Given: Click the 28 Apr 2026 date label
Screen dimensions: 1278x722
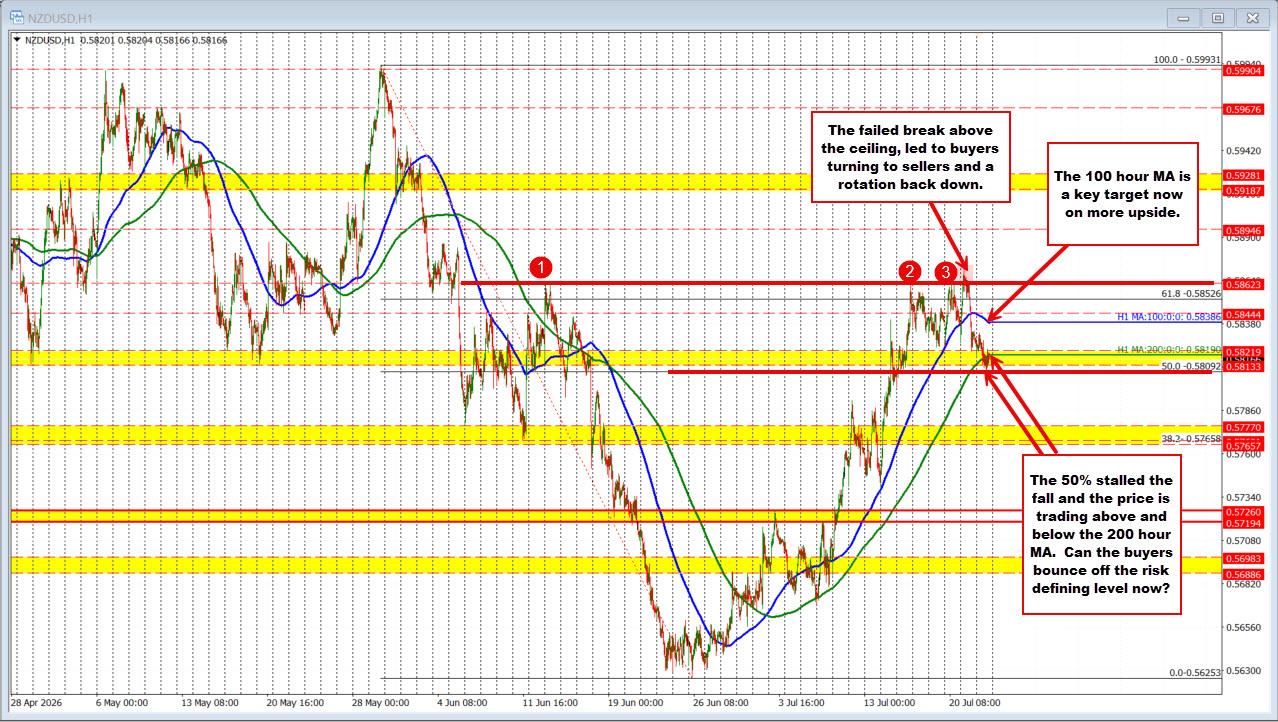Looking at the screenshot, I should (35, 702).
